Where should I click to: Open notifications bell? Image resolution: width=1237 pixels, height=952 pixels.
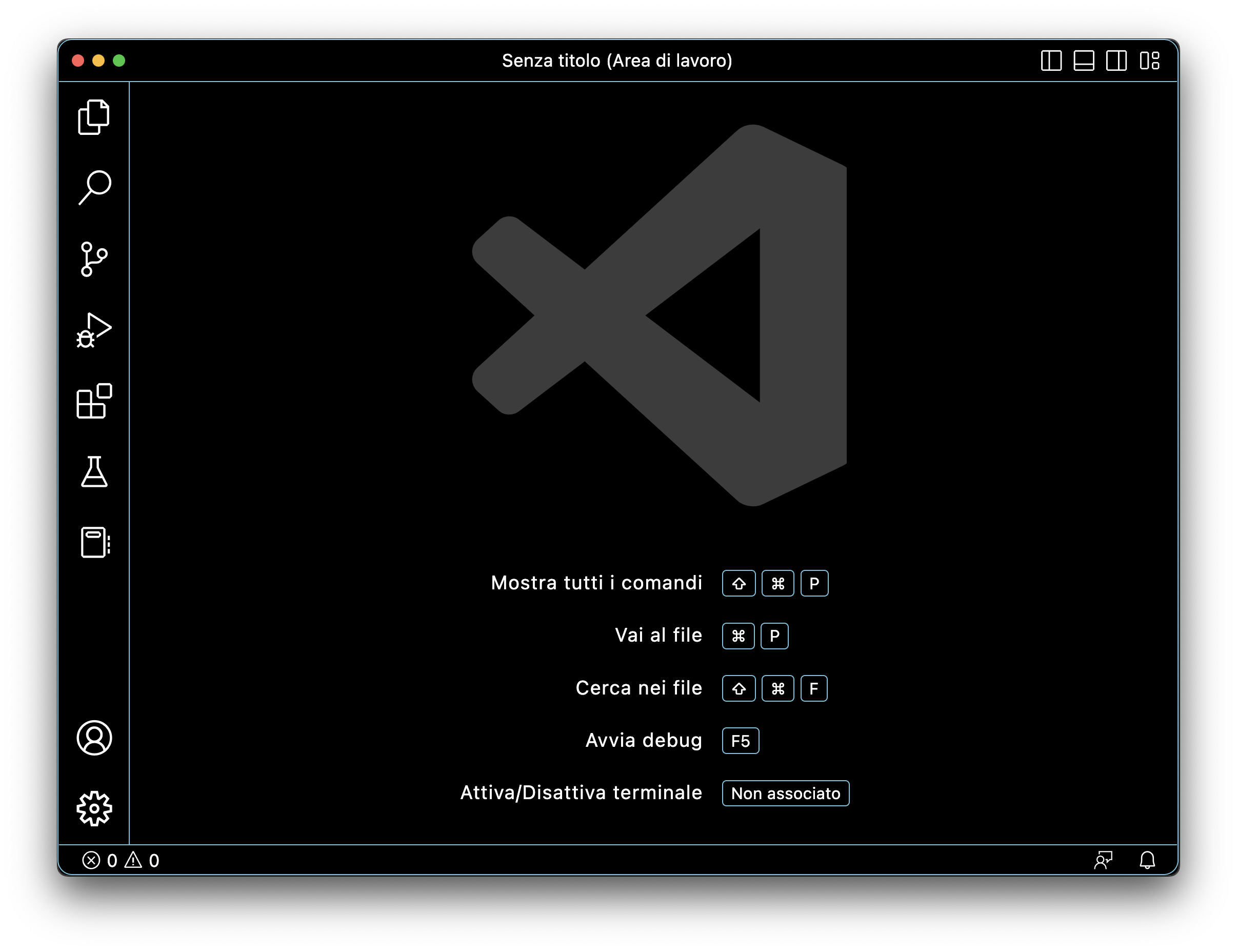click(x=1148, y=861)
